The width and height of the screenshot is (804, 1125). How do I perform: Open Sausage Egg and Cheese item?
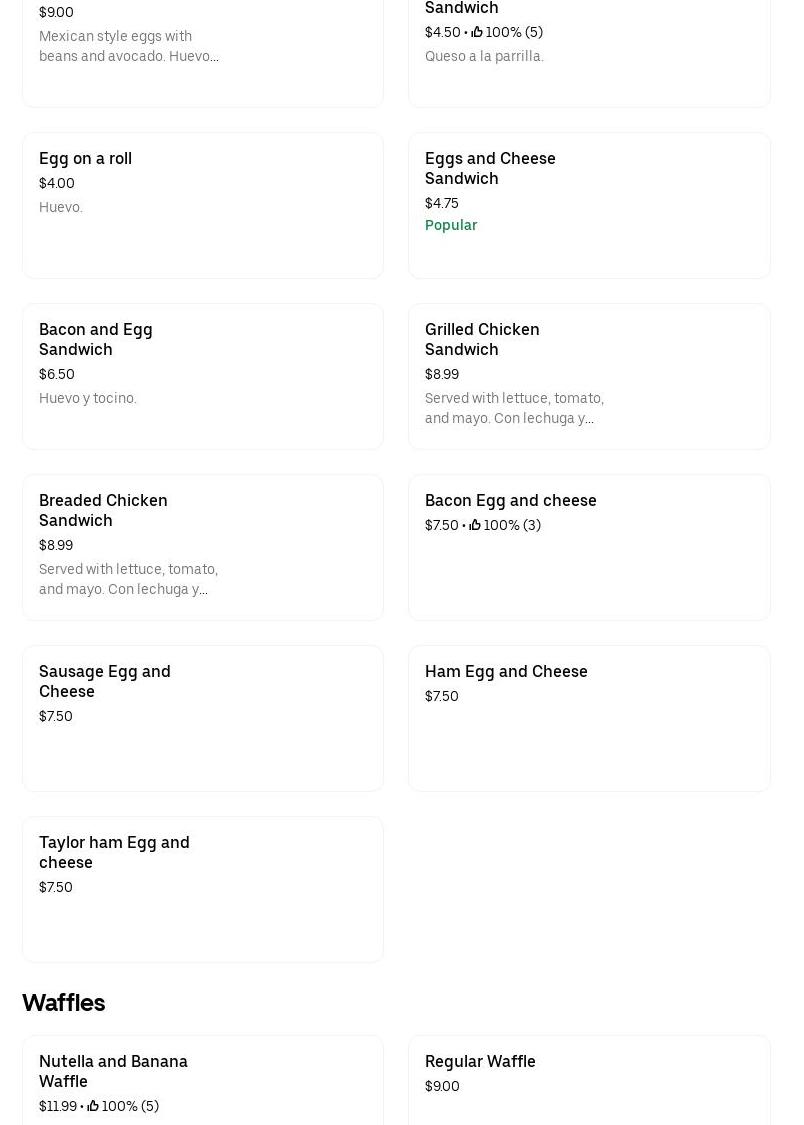[202, 718]
